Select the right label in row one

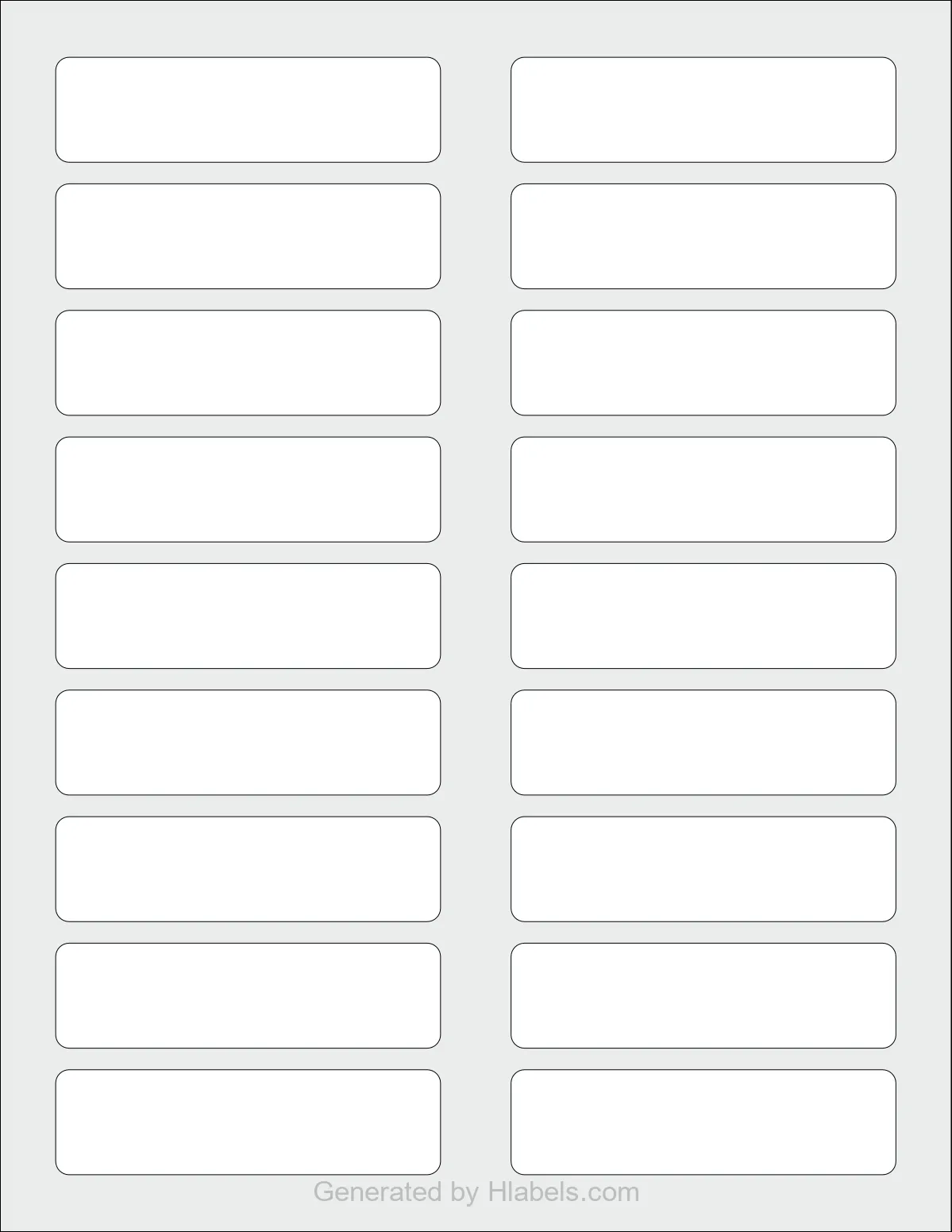point(703,110)
